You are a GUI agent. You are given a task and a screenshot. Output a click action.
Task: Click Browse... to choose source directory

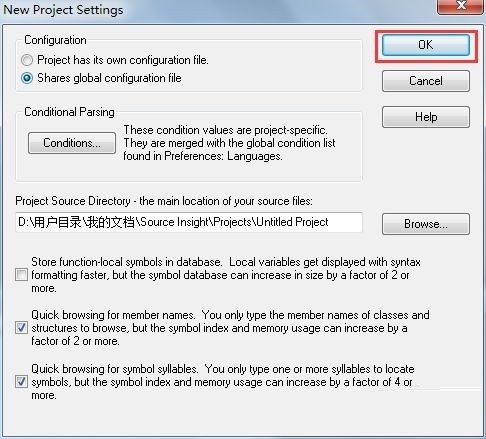(426, 224)
